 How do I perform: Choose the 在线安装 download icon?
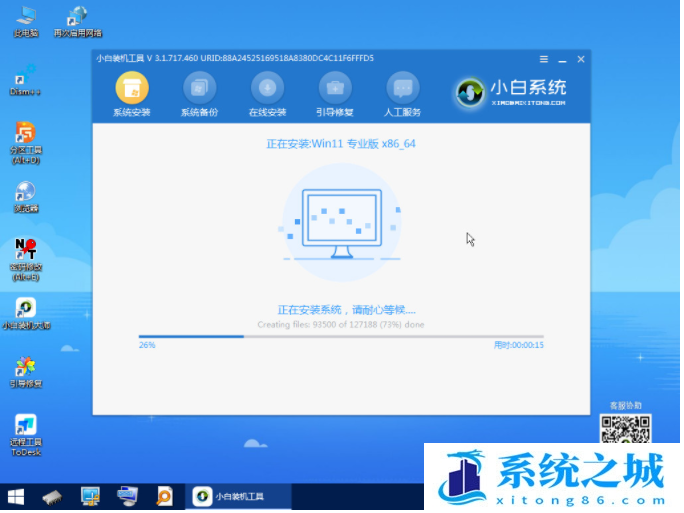pos(267,95)
